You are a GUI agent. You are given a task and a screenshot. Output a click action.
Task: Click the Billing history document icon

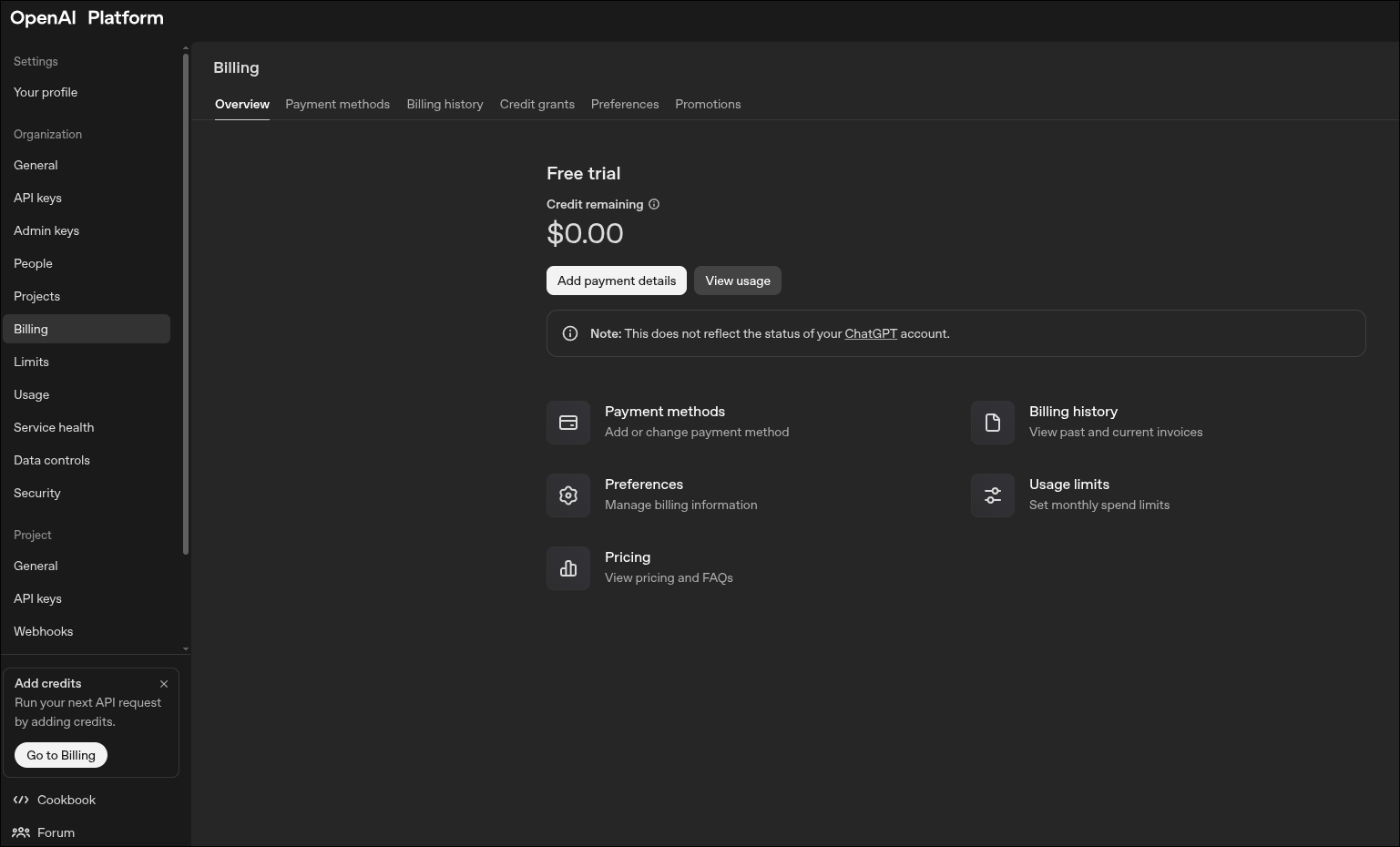tap(992, 422)
